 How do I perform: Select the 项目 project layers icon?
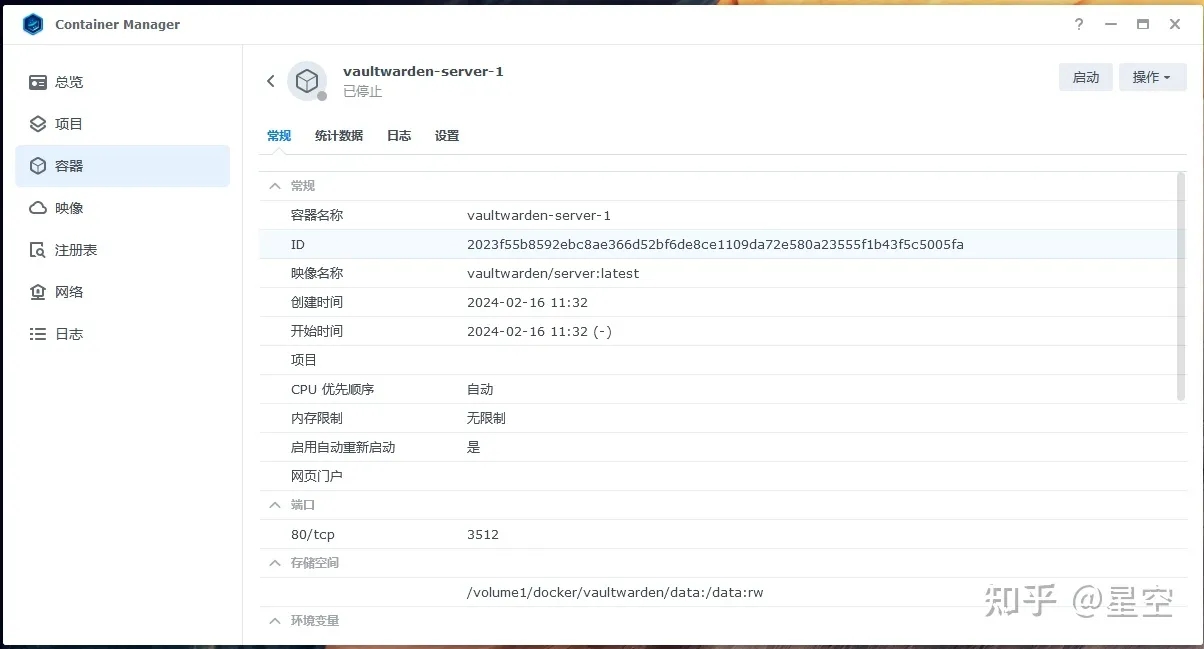click(x=38, y=124)
